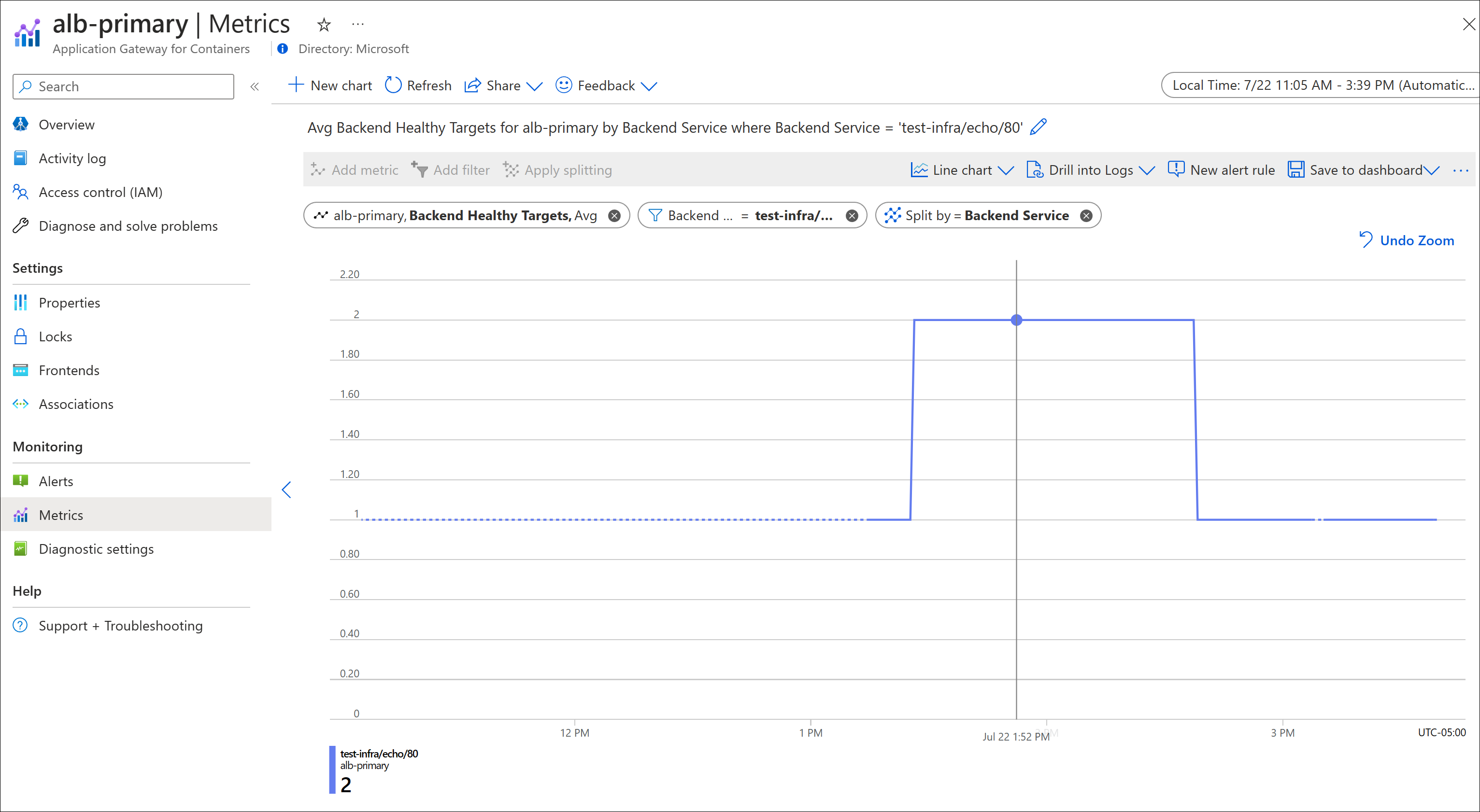Open the Metrics section in sidebar

[60, 515]
